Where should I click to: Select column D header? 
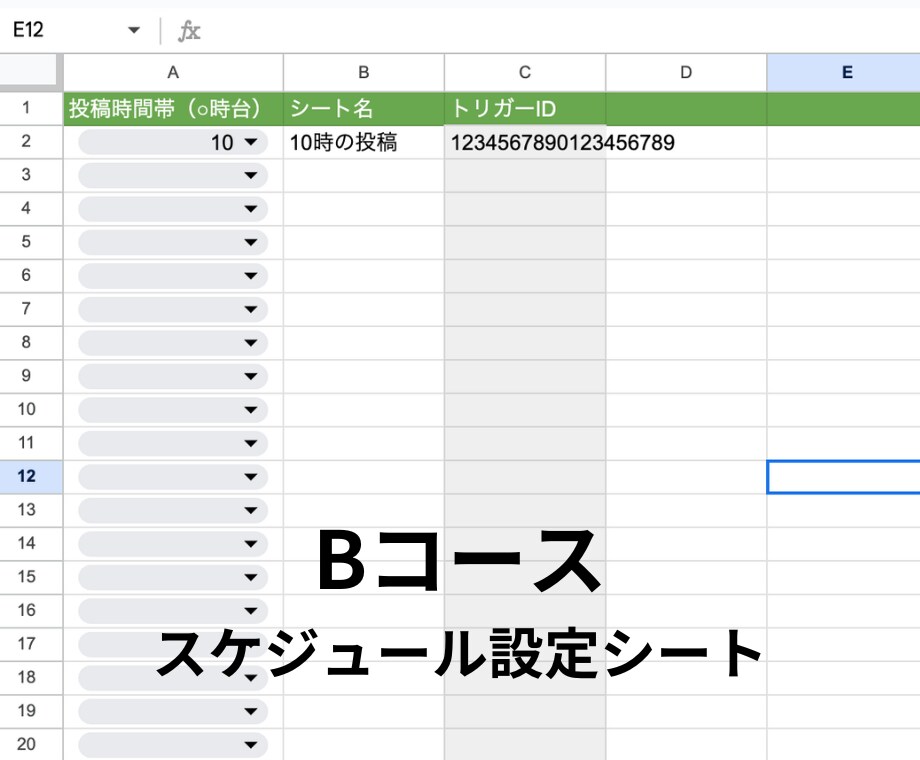click(686, 72)
